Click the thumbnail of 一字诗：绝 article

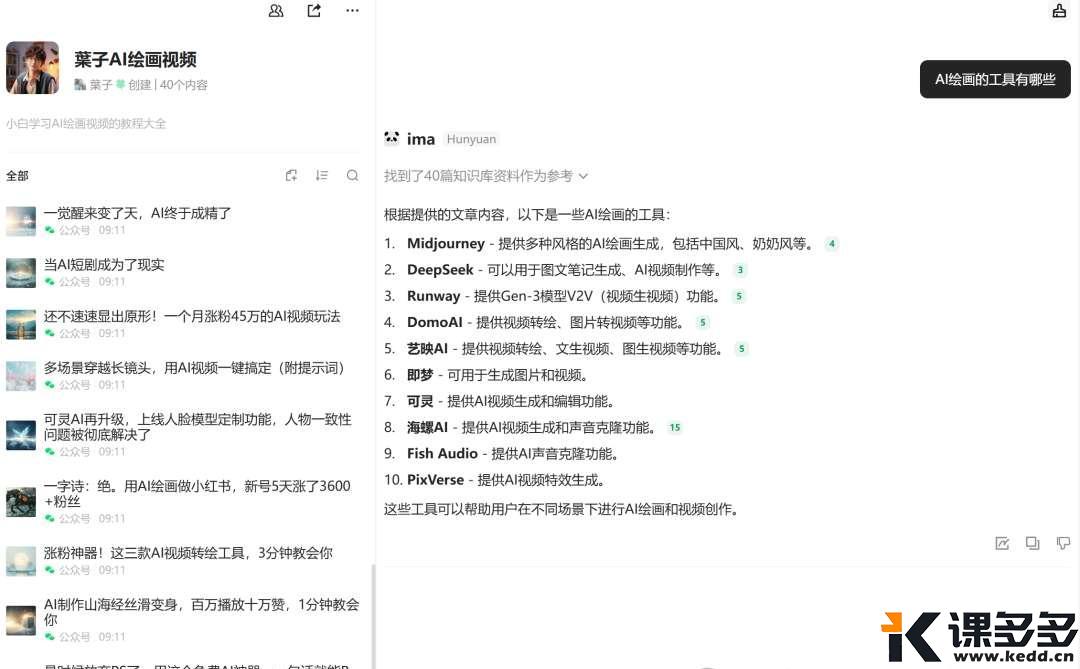coord(21,502)
